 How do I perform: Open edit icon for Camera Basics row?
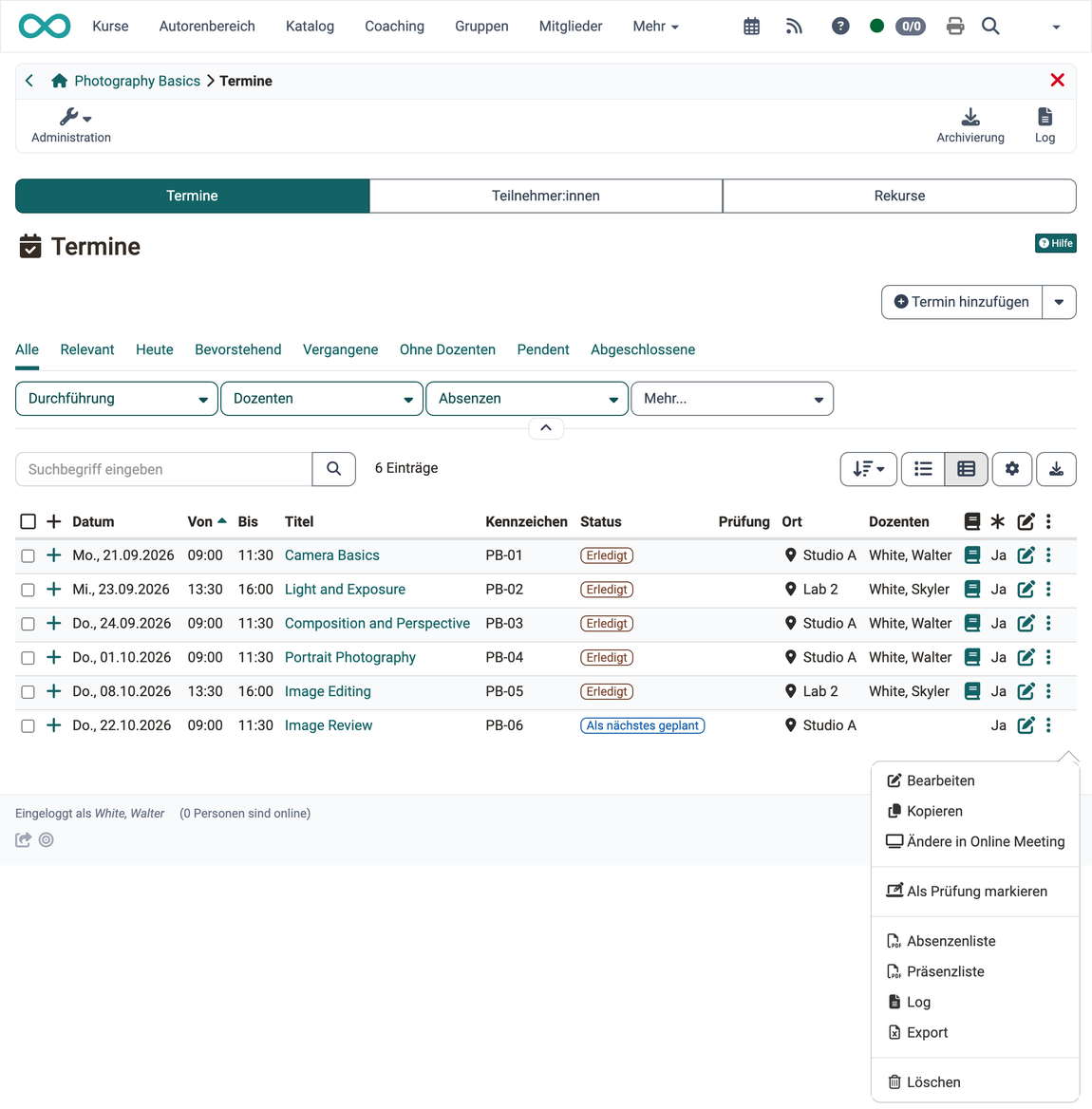click(1026, 555)
